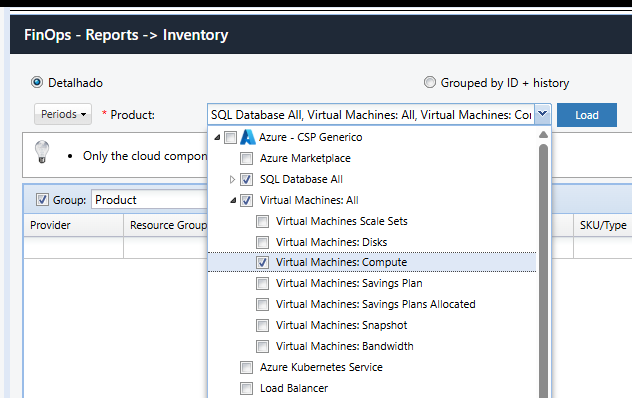Check Virtual Machines Scale Sets checkbox

pos(262,221)
